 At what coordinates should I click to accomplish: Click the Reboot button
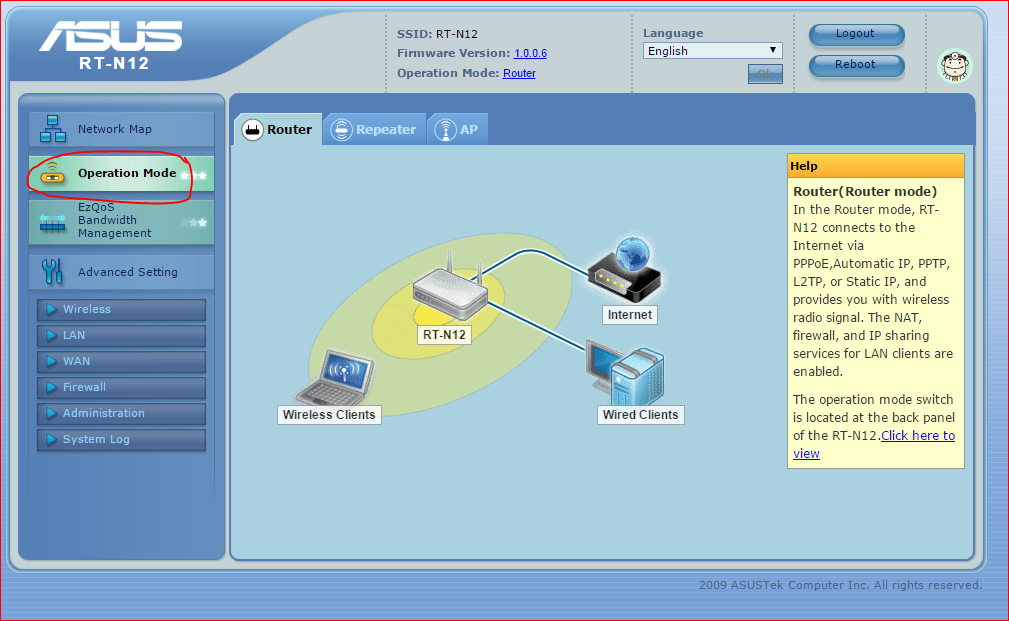(x=856, y=65)
